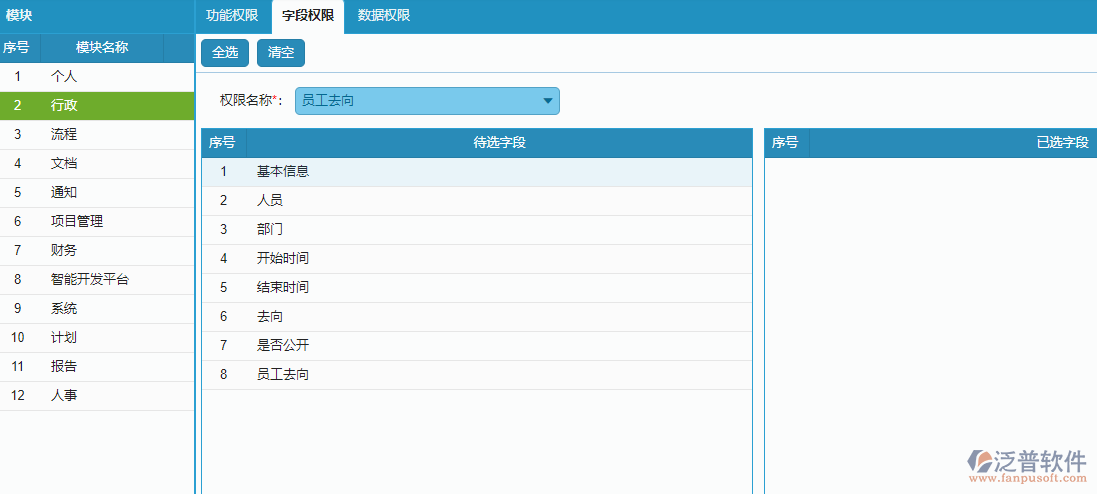
Task: Select the 计划 module row
Action: tap(97, 338)
